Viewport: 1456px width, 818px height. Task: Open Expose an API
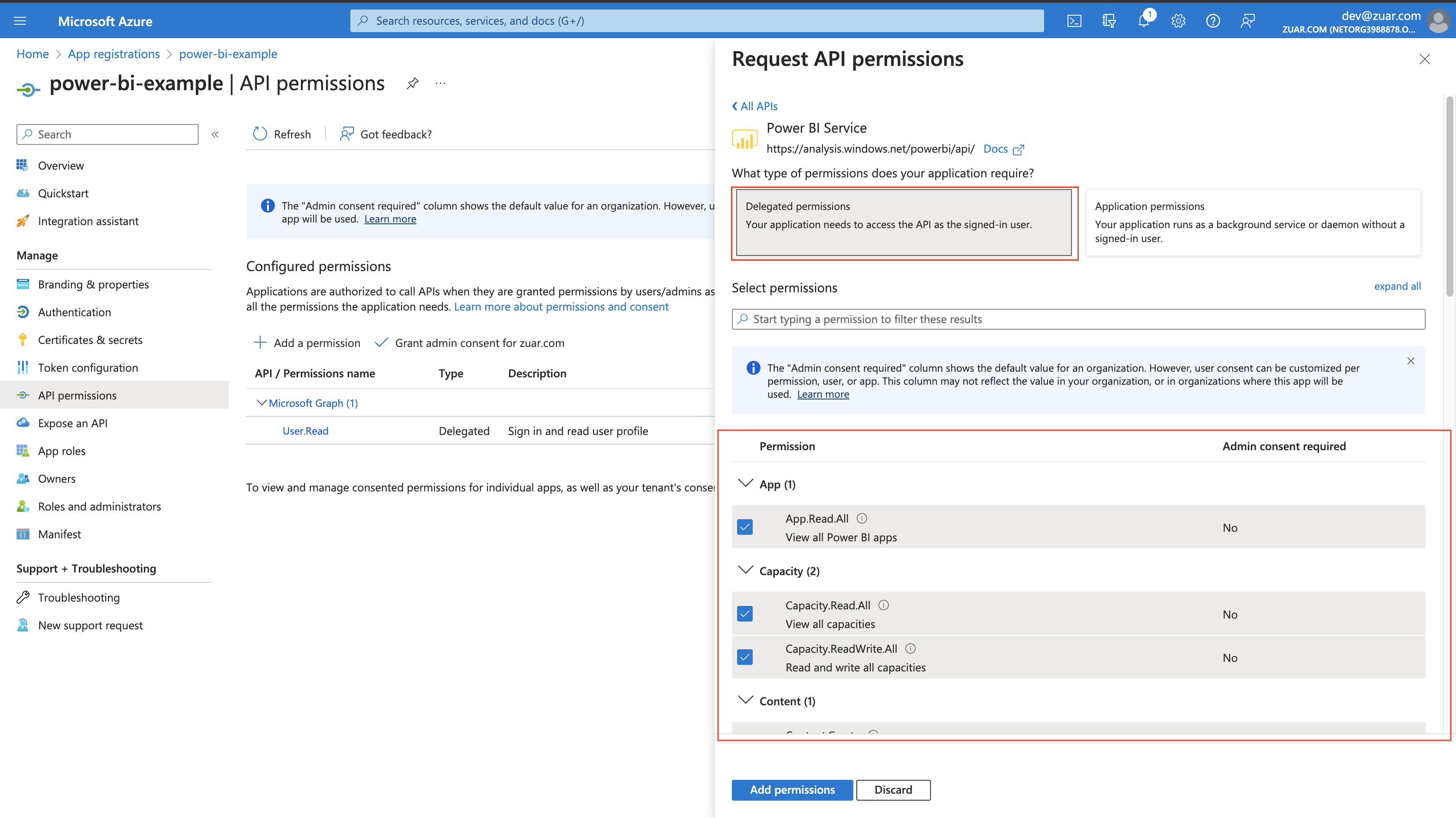coord(72,423)
